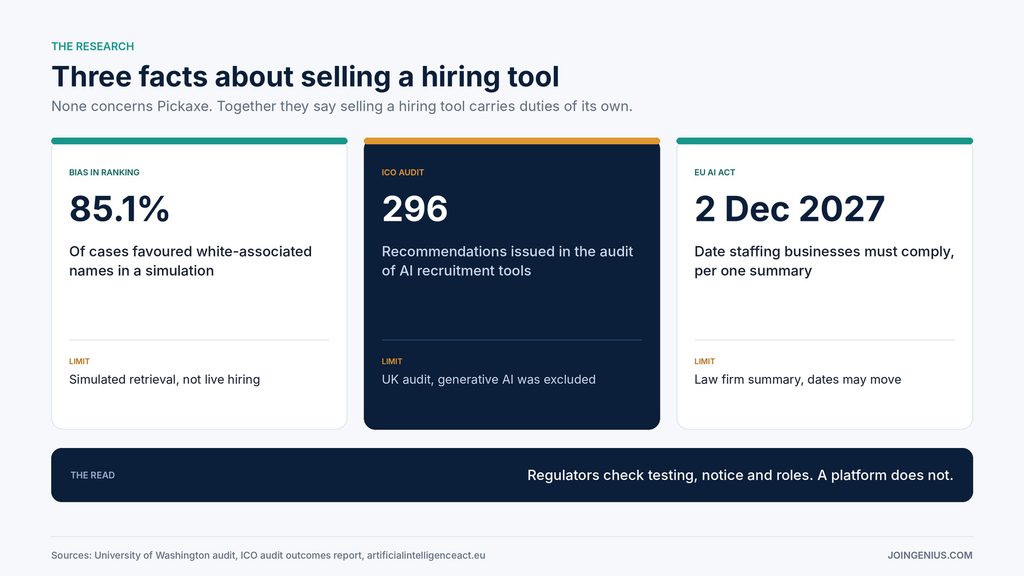
Task: Click "JOINGENIUS.COM" in the footer
Action: point(930,556)
